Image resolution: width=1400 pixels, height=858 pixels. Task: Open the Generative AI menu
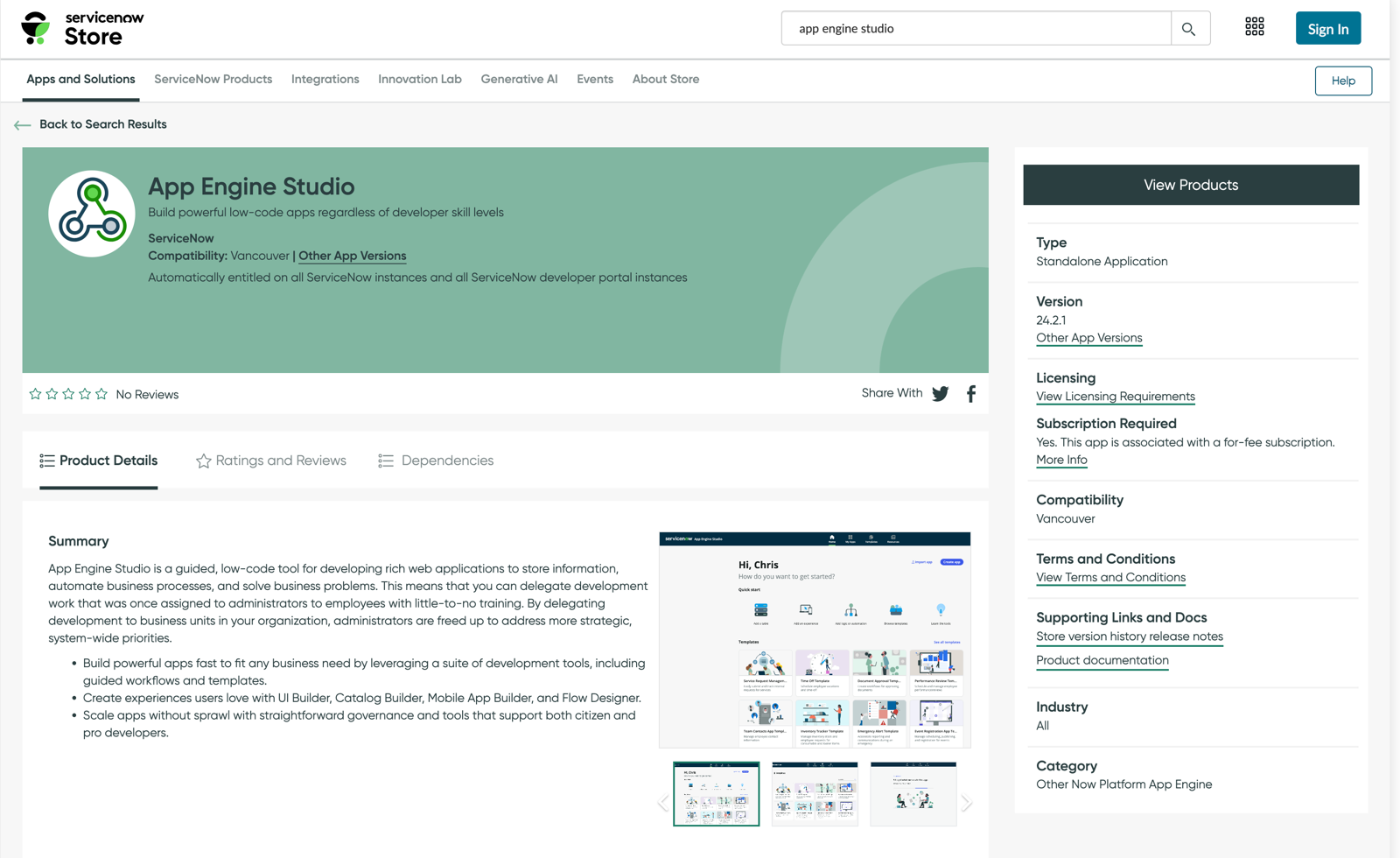(519, 80)
